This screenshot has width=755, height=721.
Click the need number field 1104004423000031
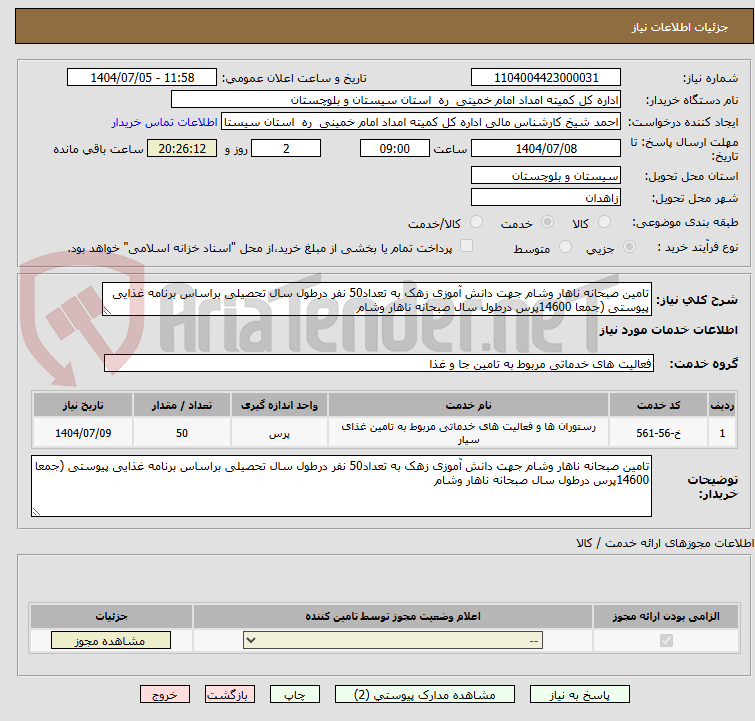(x=546, y=78)
